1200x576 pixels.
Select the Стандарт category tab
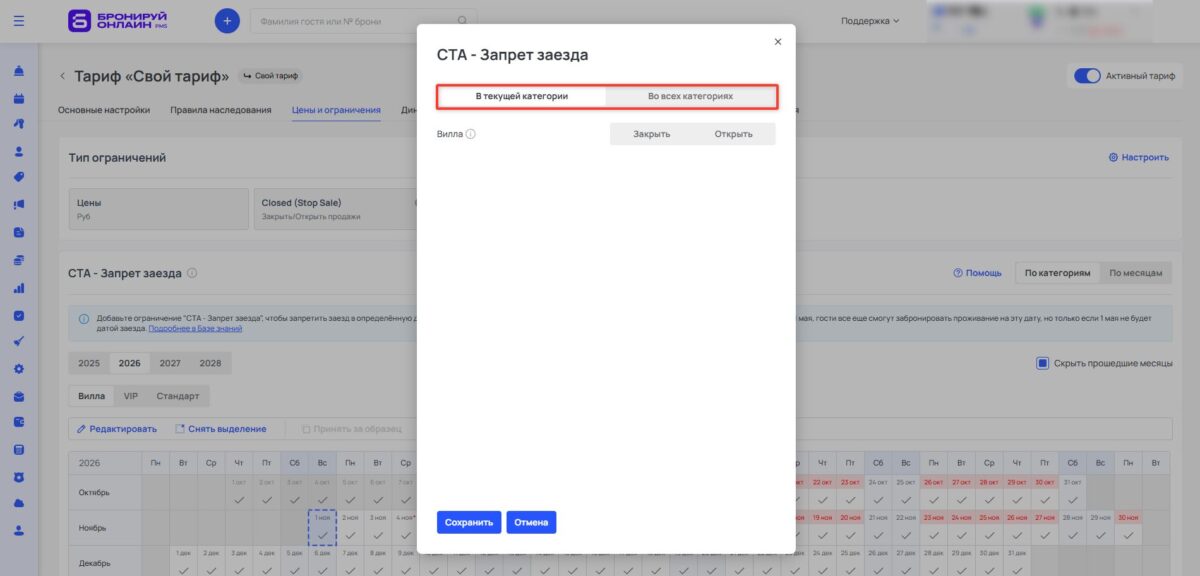coord(178,396)
